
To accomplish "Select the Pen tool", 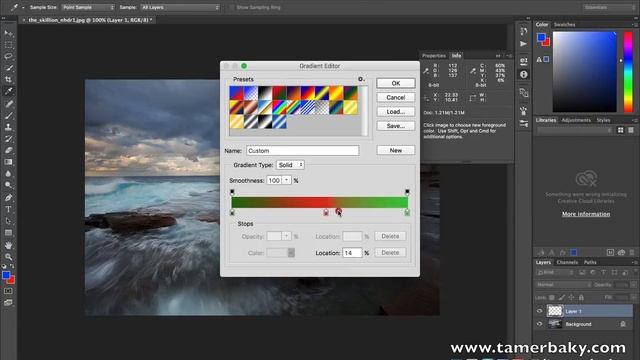I will tap(9, 198).
